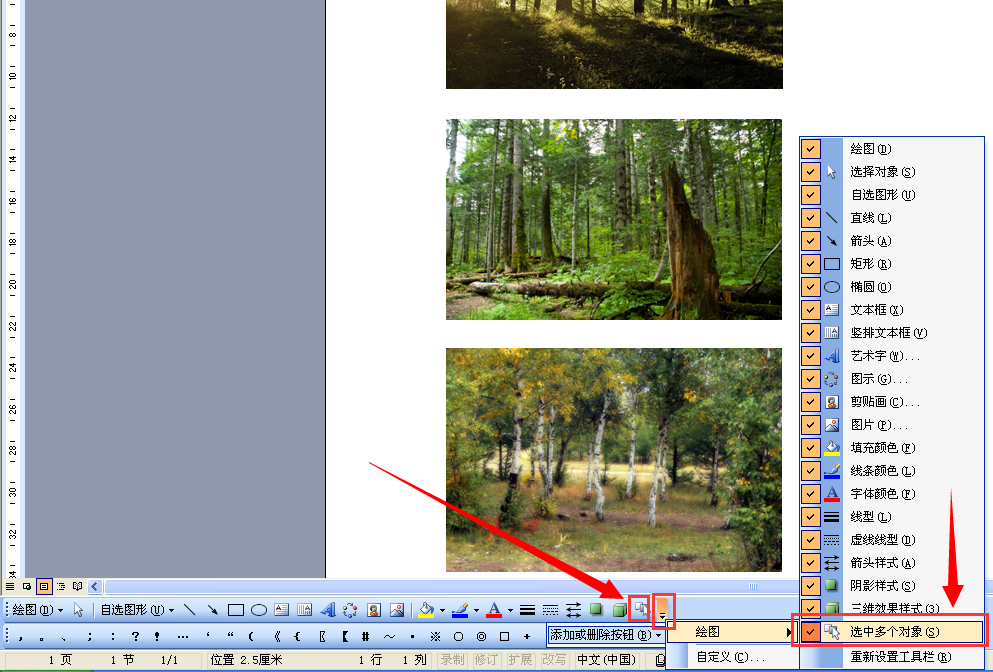Image resolution: width=993 pixels, height=672 pixels.
Task: Pick the Line drawing tool in toolbar
Action: (189, 610)
